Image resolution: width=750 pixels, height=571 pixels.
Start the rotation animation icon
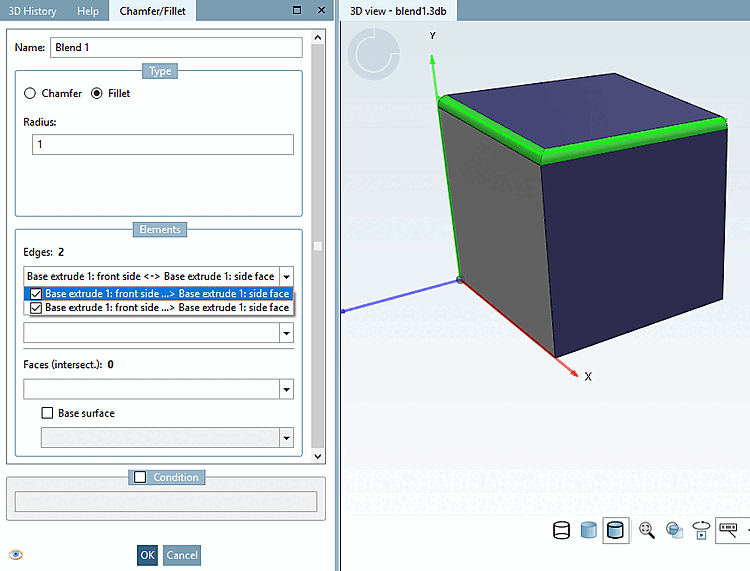[701, 530]
